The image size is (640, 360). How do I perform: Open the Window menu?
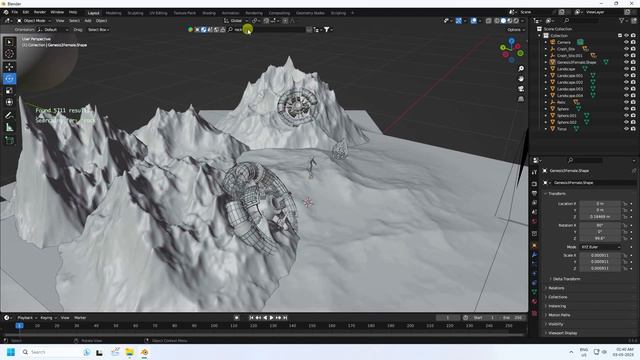[x=57, y=12]
